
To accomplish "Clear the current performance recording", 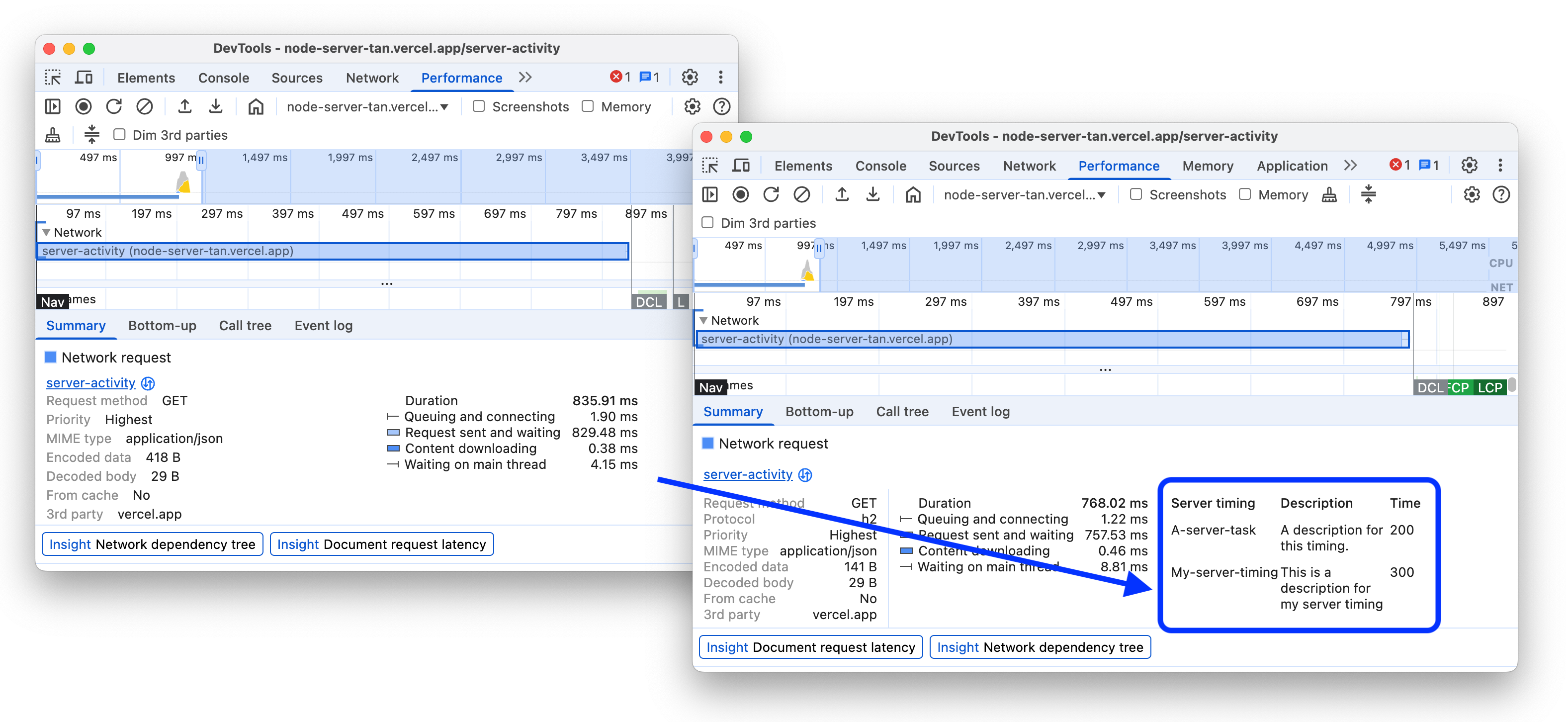I will pos(802,195).
